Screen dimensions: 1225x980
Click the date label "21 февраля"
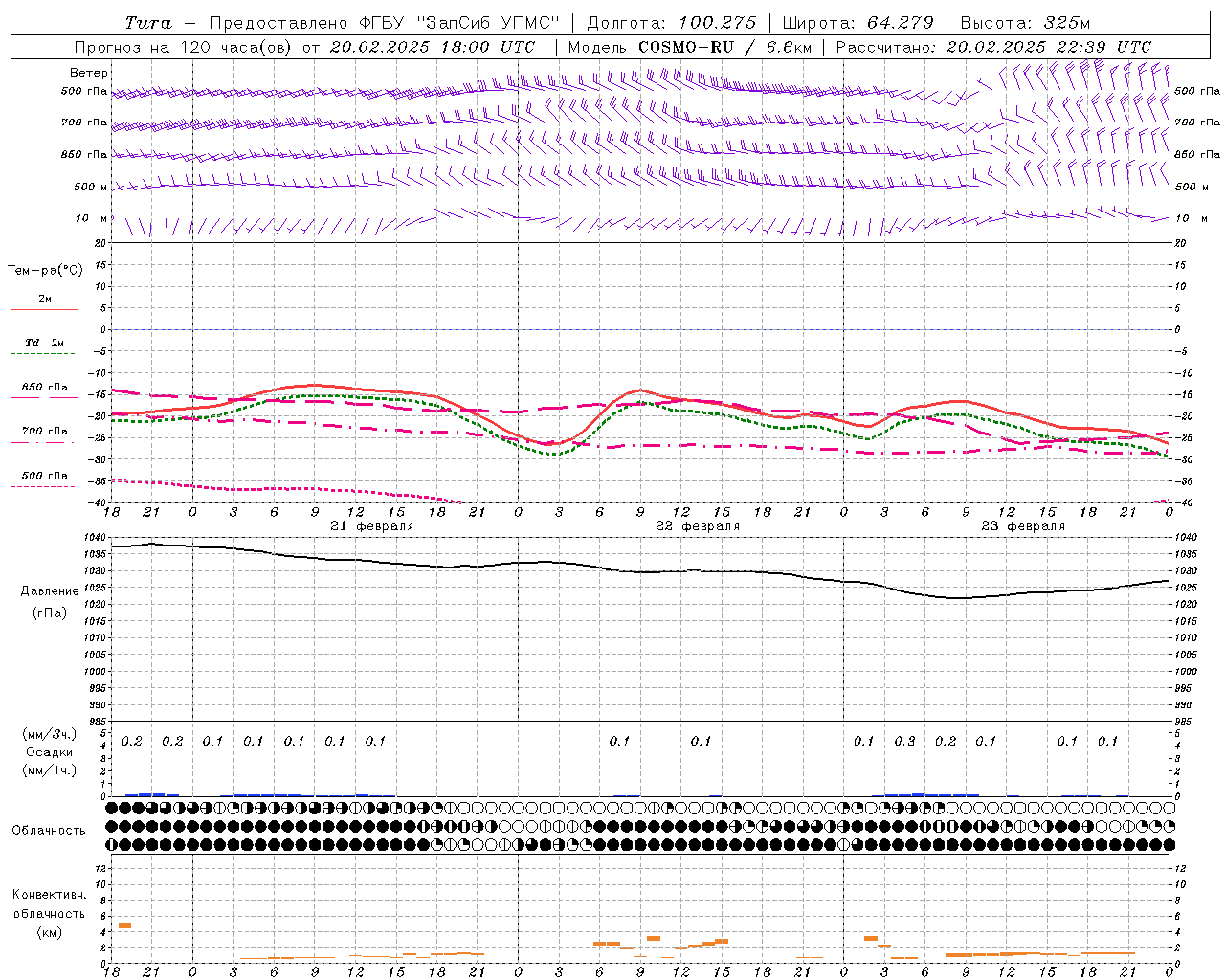click(372, 526)
